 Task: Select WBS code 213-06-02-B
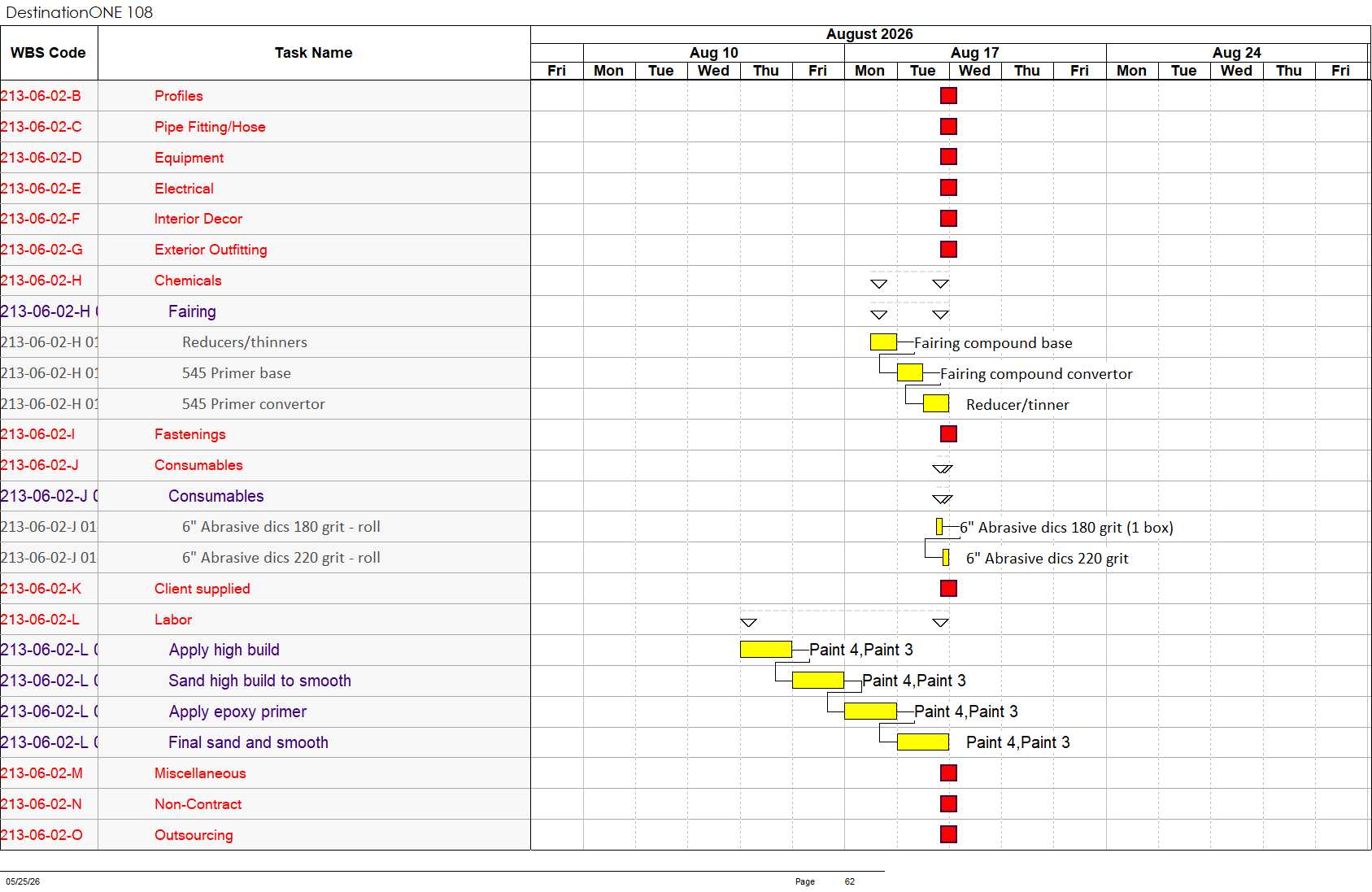click(x=41, y=96)
